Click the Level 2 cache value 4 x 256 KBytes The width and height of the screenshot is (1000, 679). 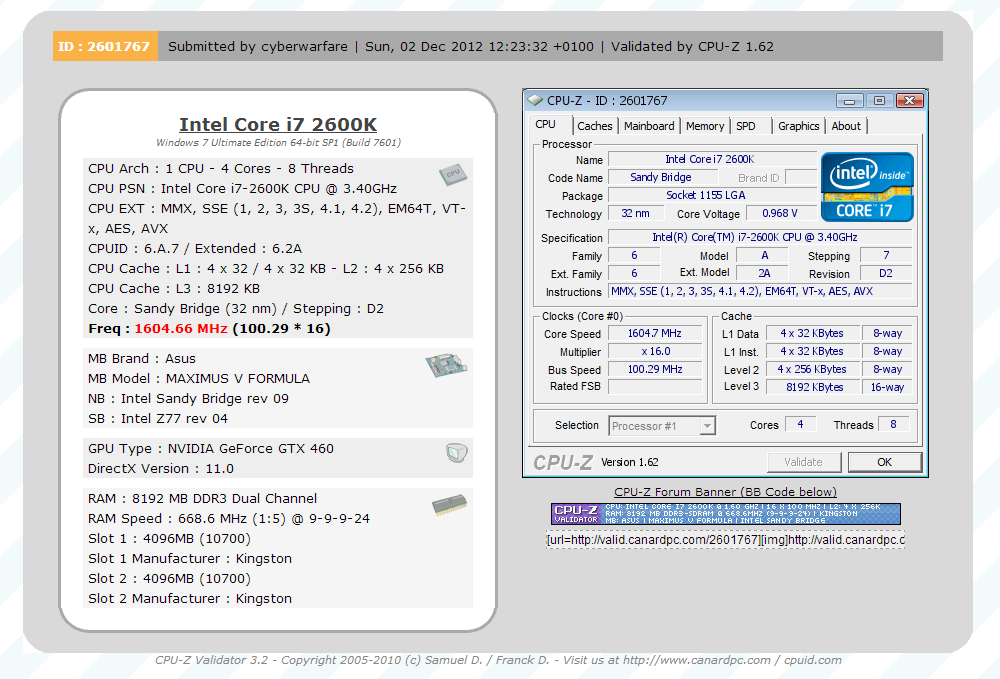(812, 369)
